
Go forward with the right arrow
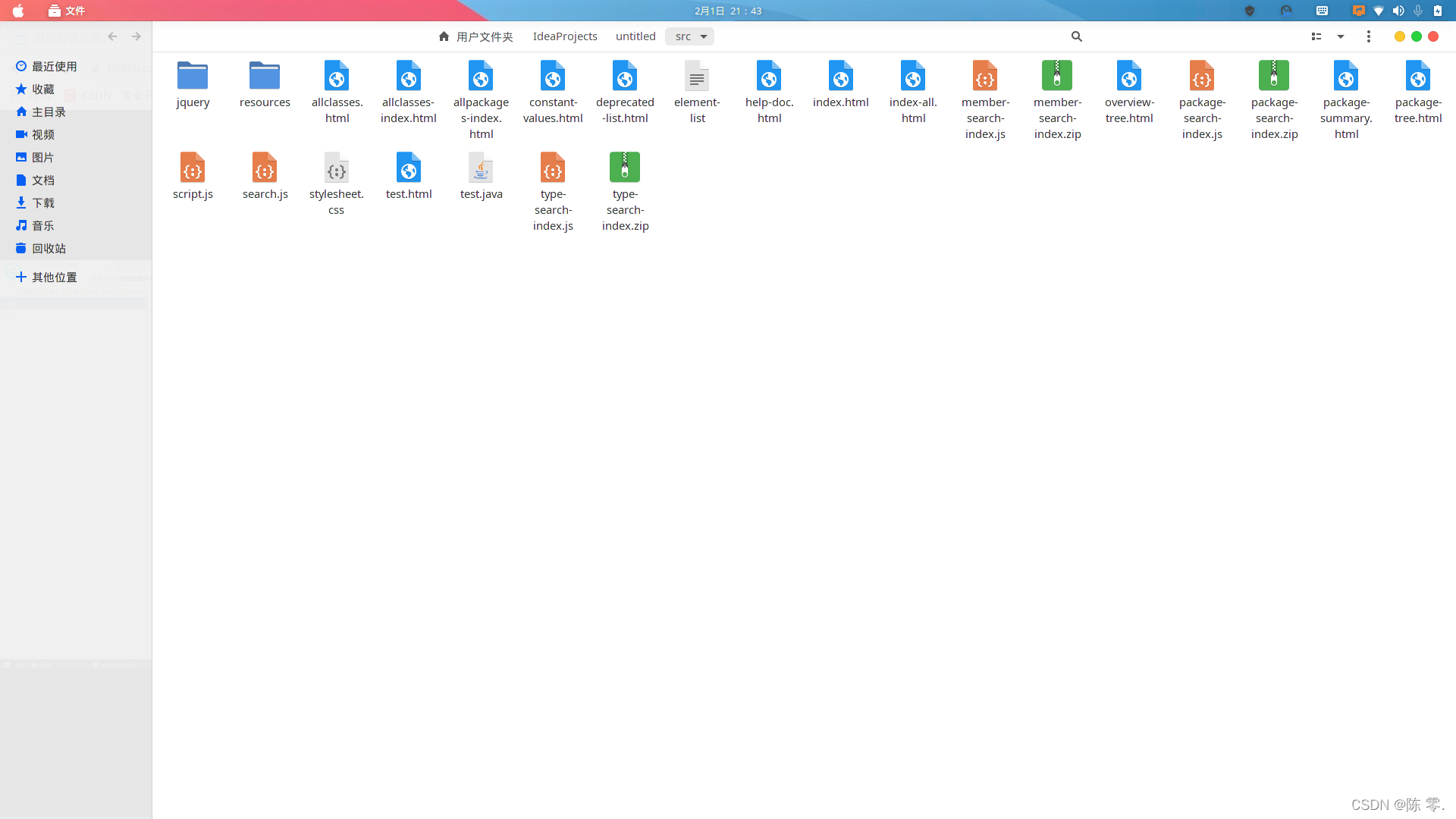point(136,36)
